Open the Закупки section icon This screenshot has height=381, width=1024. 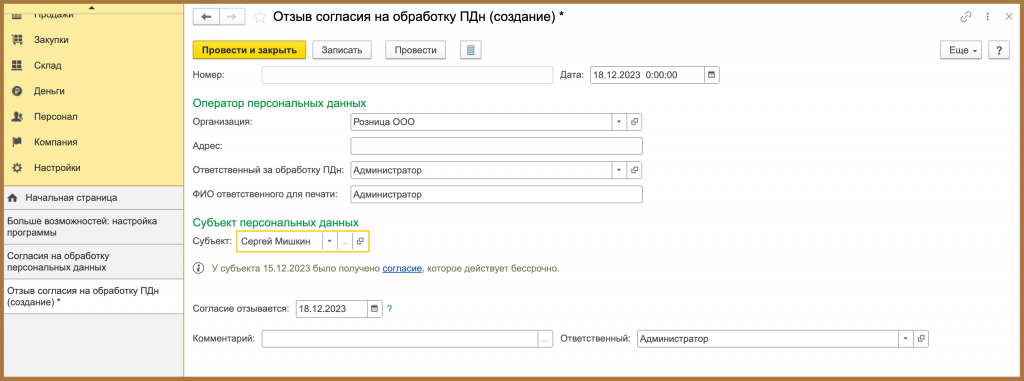tap(18, 40)
